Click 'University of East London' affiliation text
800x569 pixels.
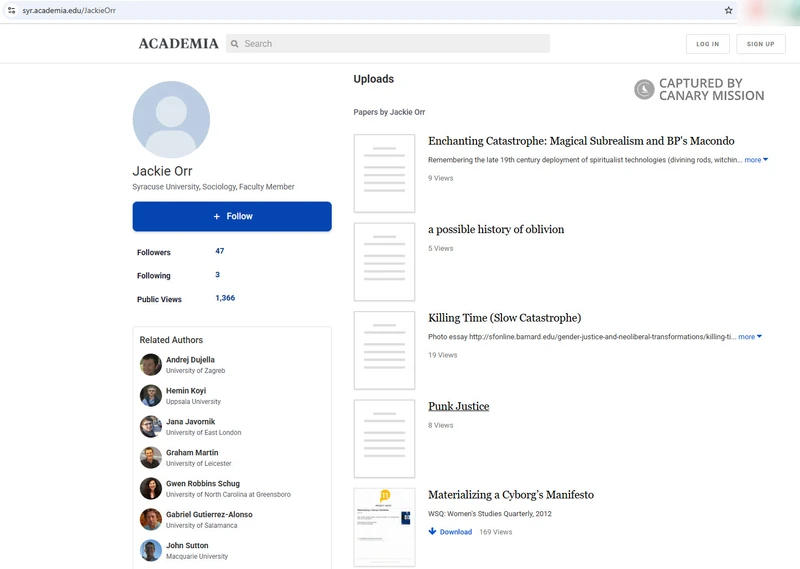(204, 433)
